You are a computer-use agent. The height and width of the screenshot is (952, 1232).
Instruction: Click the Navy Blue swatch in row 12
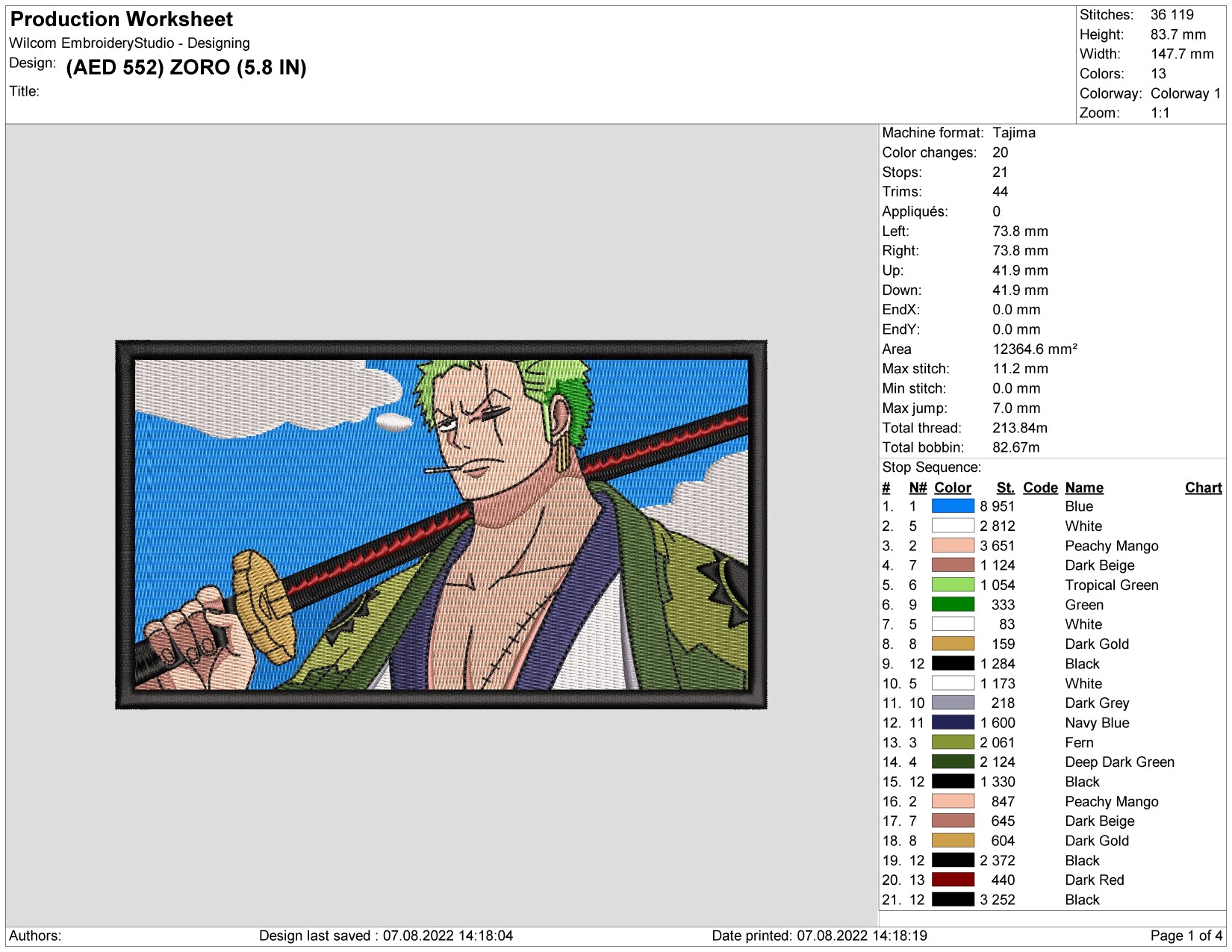click(953, 723)
